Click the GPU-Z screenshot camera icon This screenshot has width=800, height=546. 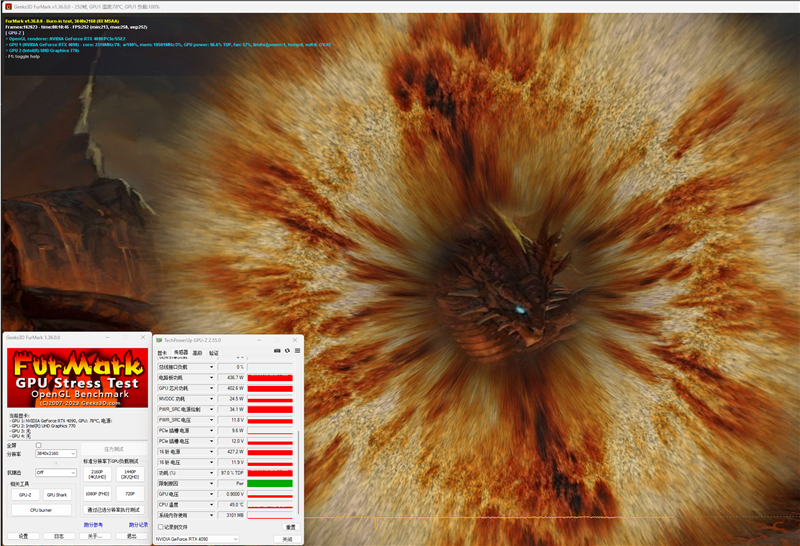click(277, 351)
